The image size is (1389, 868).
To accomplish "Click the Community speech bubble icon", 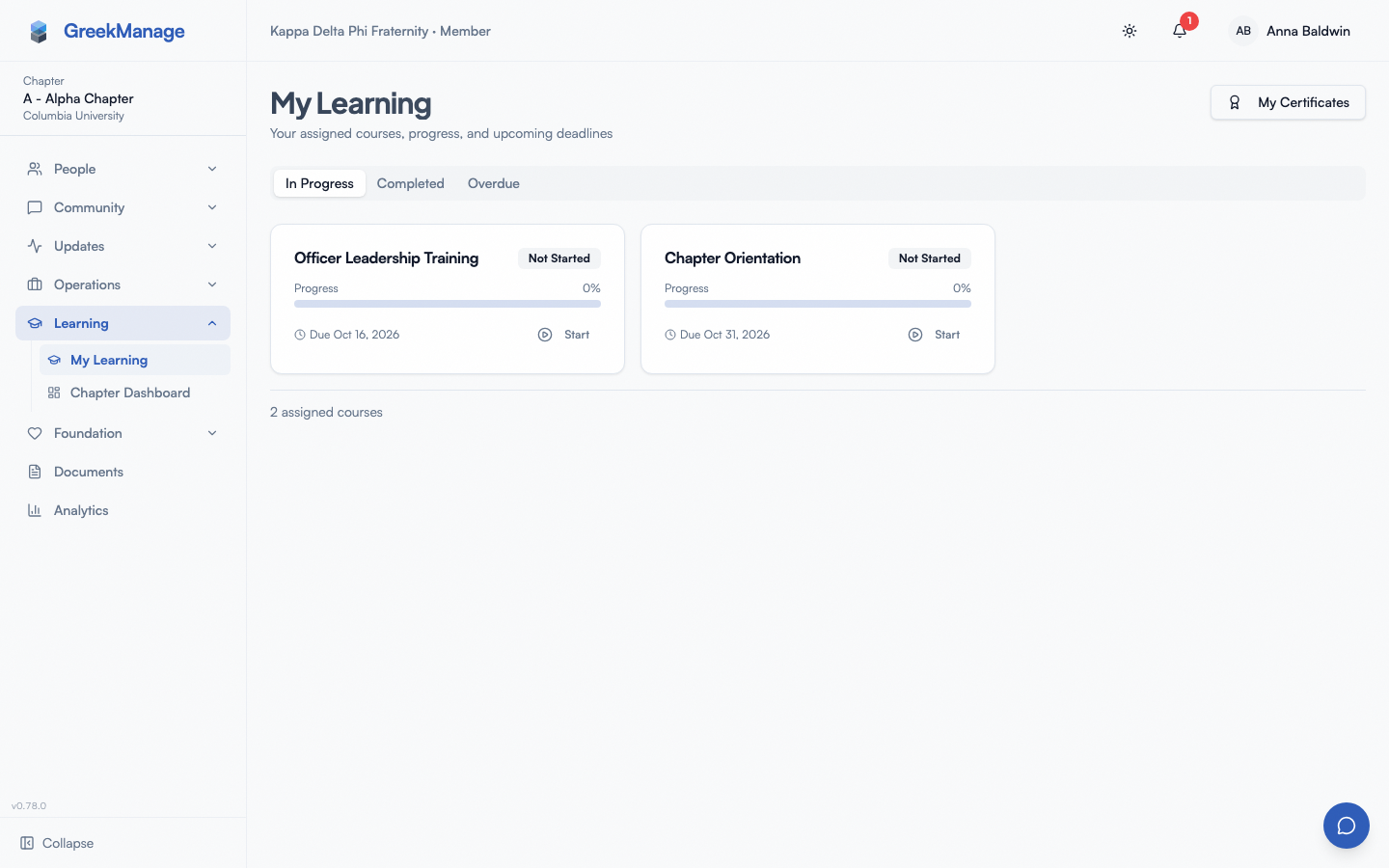I will click(x=35, y=207).
